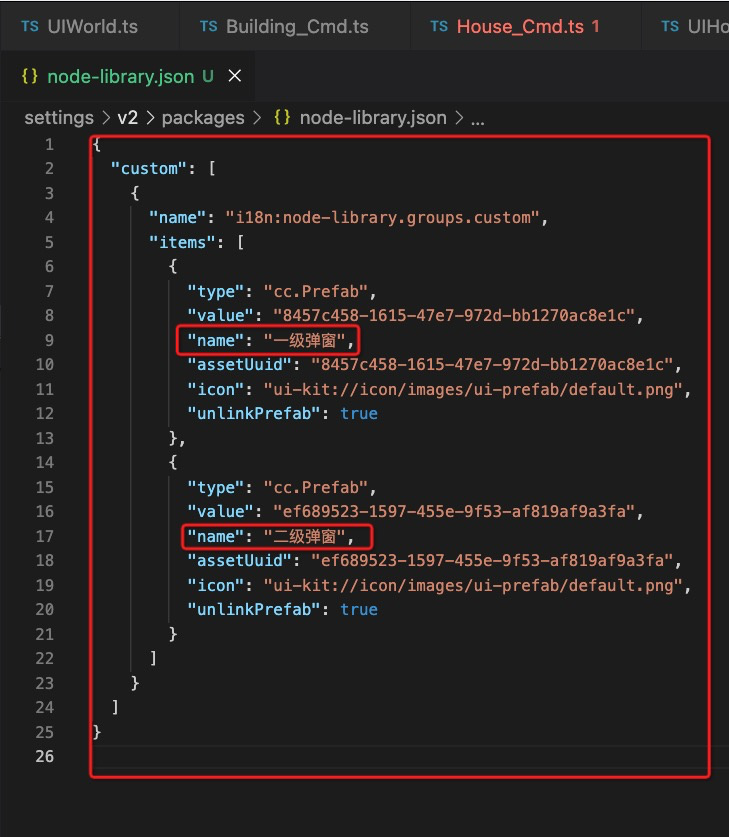Click the value UUID starting ef689523 on line 16
Screen dimensions: 729x837
pyautogui.click(x=454, y=511)
